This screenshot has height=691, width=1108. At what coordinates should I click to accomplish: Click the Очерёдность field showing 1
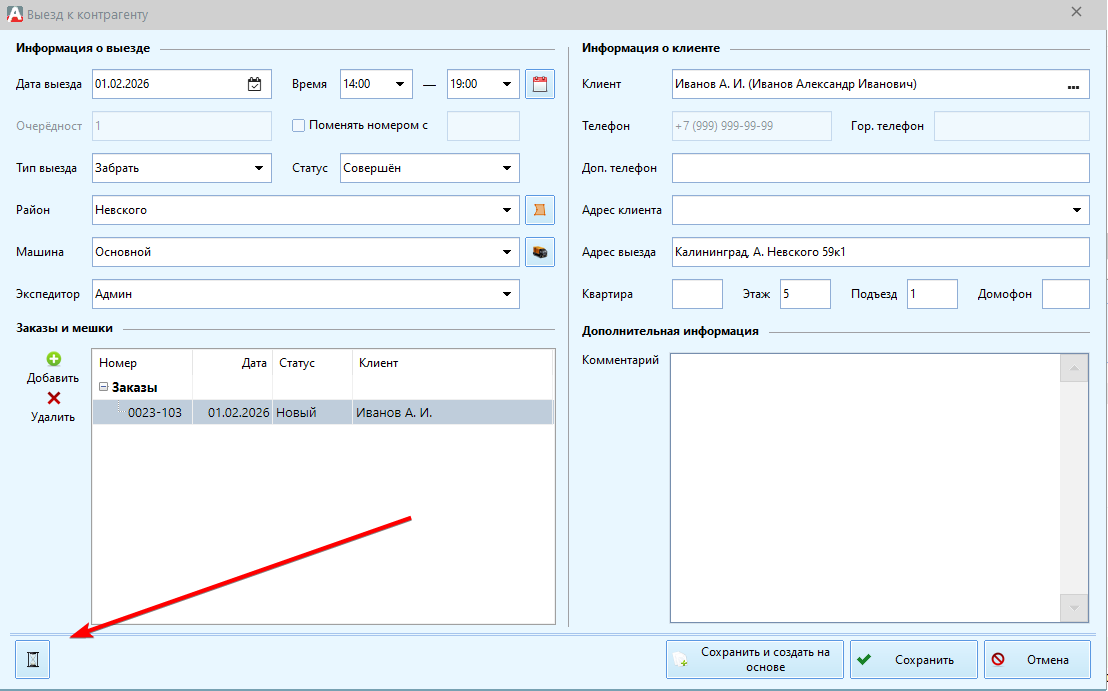click(x=182, y=126)
